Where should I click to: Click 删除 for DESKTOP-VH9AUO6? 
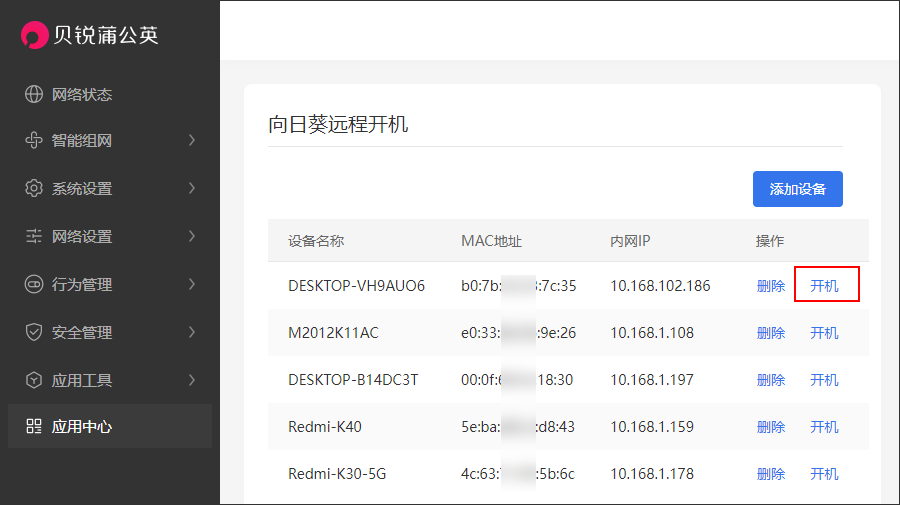771,286
